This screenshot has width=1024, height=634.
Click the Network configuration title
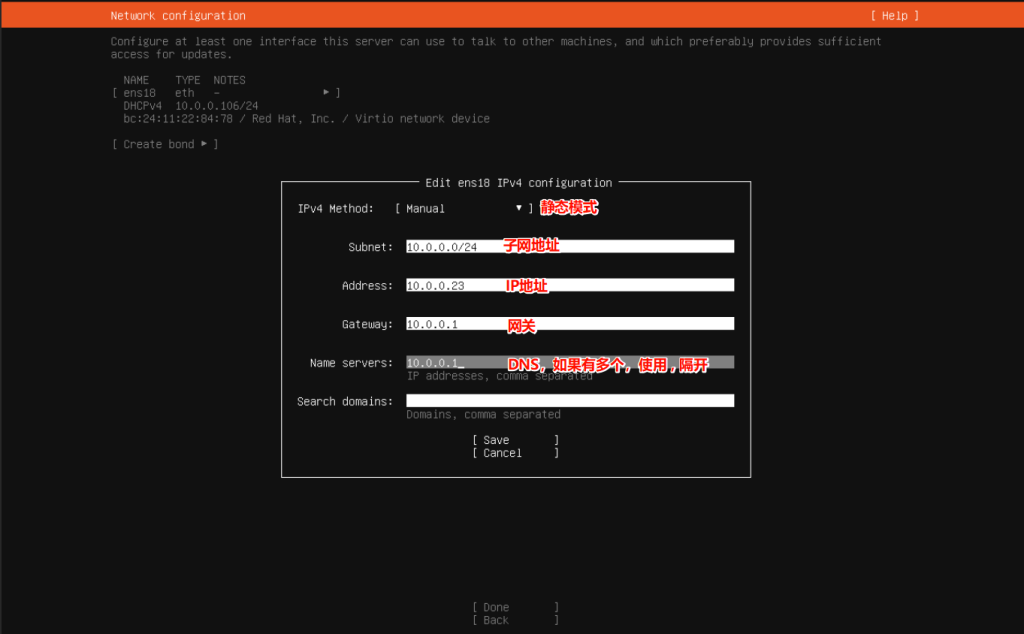[178, 16]
